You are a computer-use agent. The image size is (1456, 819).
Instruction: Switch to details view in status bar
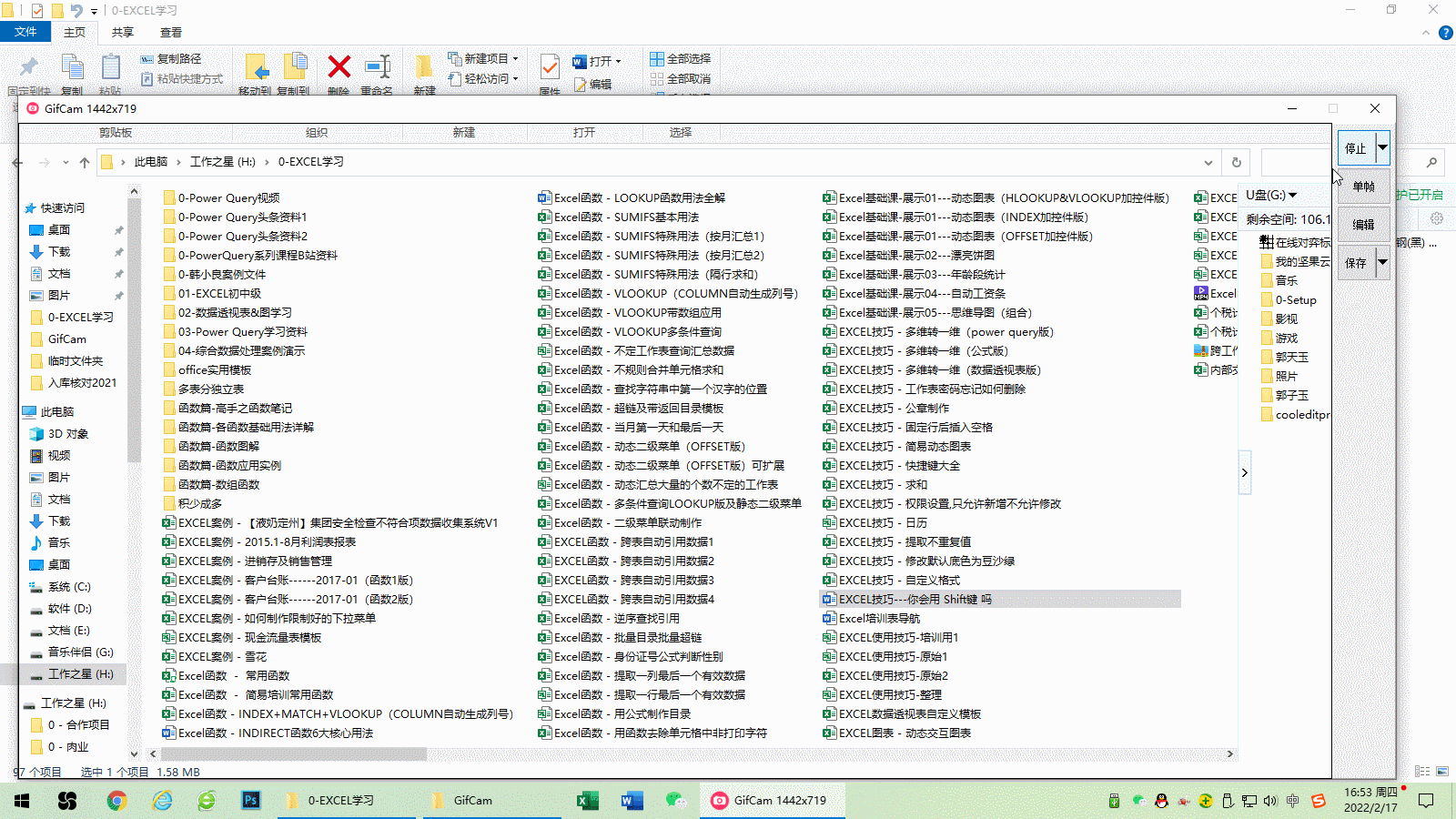coord(1422,772)
